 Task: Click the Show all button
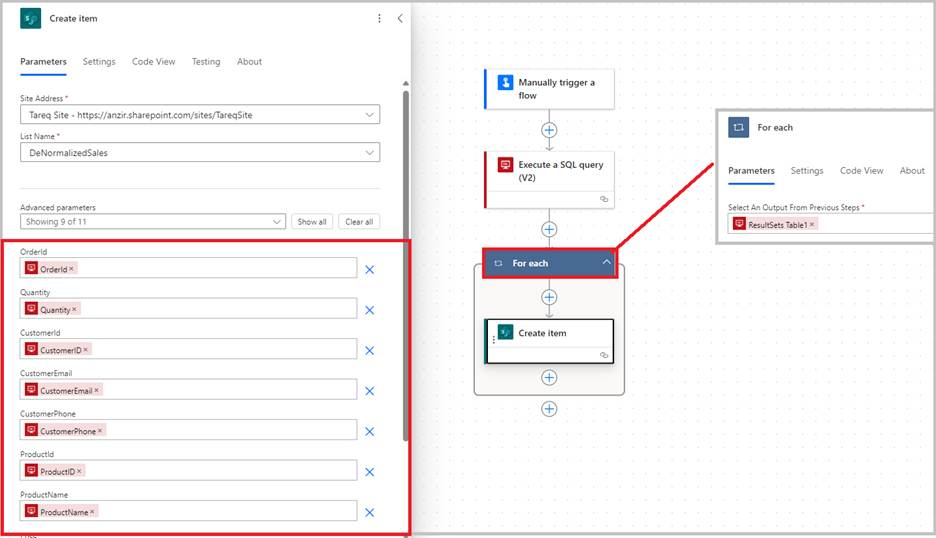pyautogui.click(x=312, y=222)
